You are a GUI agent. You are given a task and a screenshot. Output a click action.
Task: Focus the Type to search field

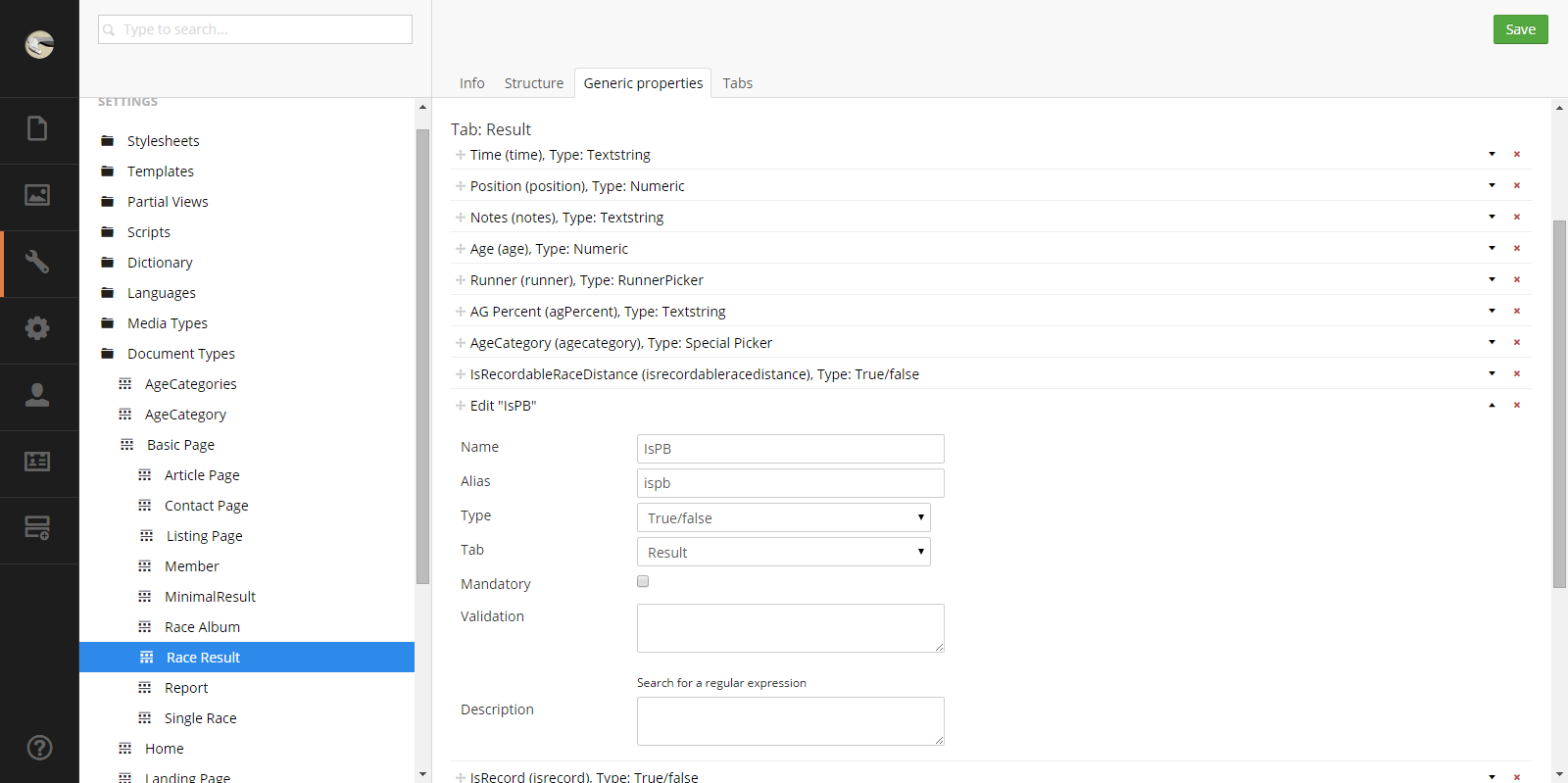(255, 29)
